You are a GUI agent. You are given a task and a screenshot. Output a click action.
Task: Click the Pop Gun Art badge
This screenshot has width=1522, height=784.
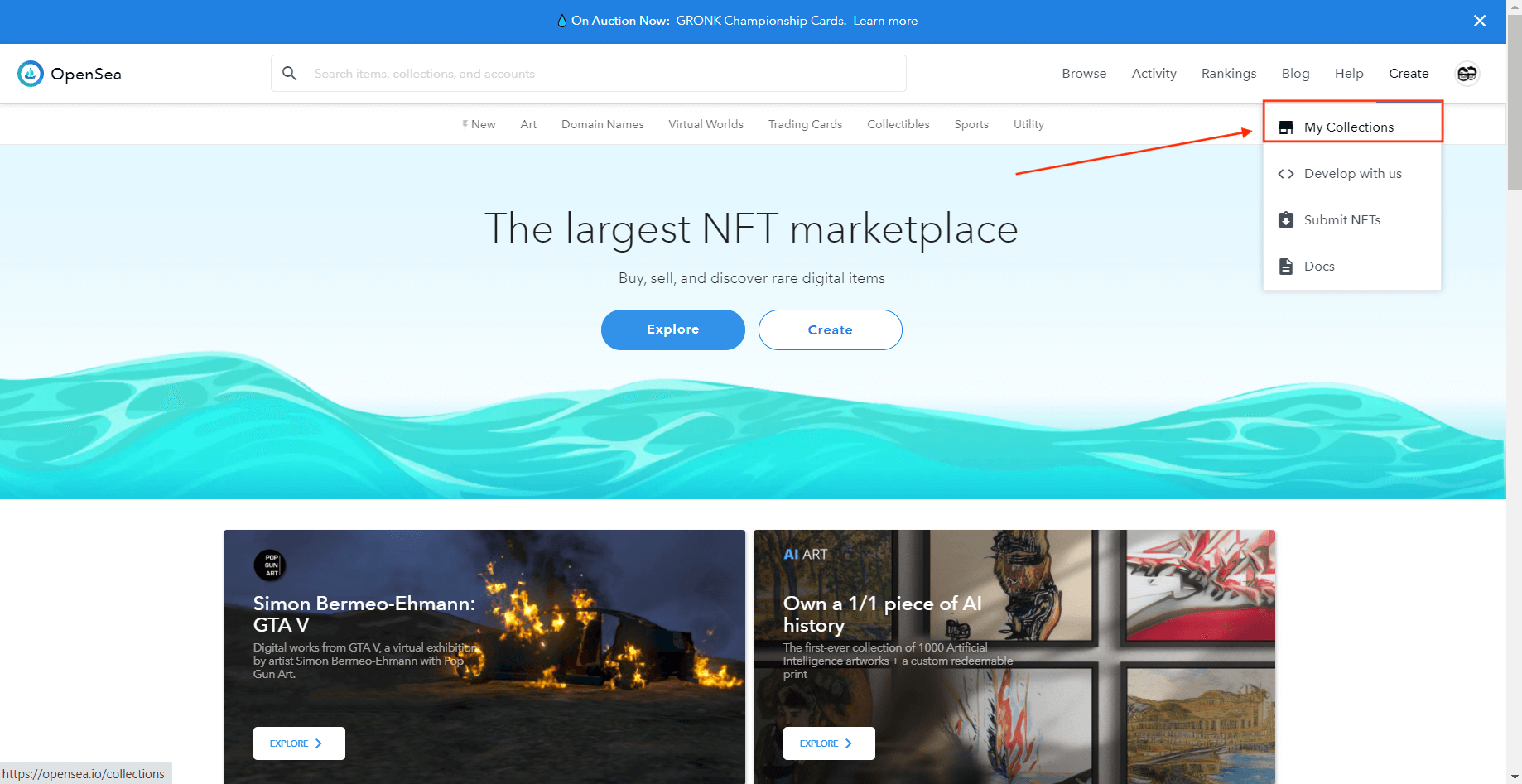[270, 565]
